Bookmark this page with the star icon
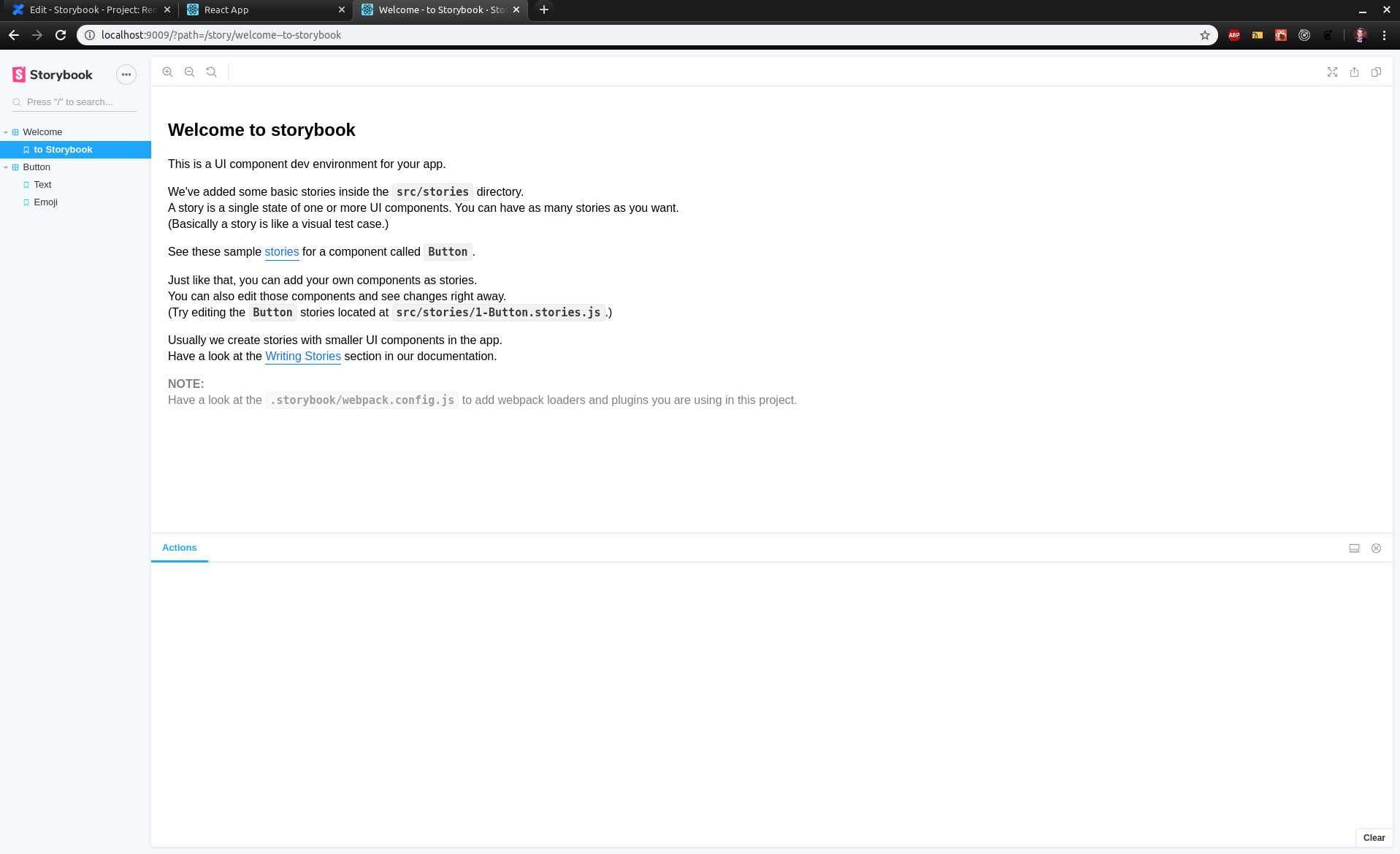1400x854 pixels. click(x=1204, y=35)
